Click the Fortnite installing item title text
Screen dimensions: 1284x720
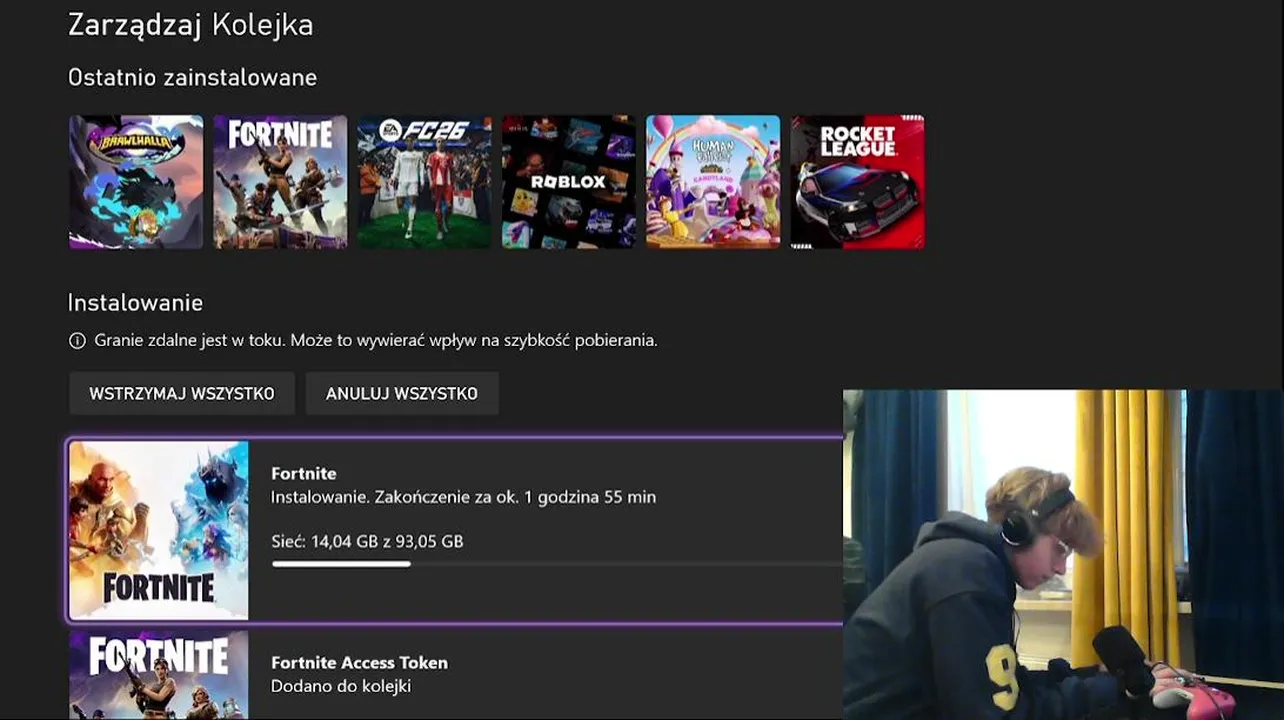click(x=304, y=473)
